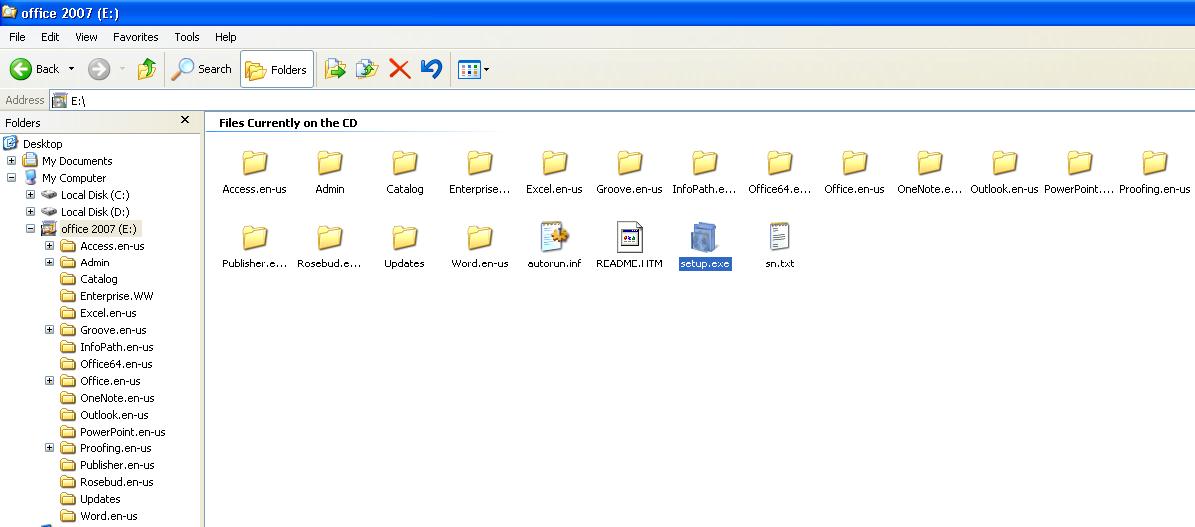Open the Help menu
Screen dimensions: 1195x527
click(x=226, y=37)
